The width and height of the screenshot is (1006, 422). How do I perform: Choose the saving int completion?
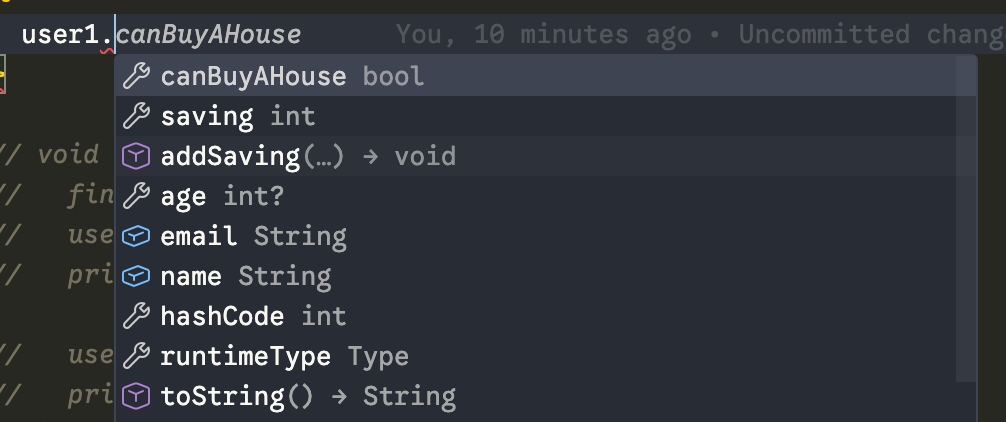point(238,116)
